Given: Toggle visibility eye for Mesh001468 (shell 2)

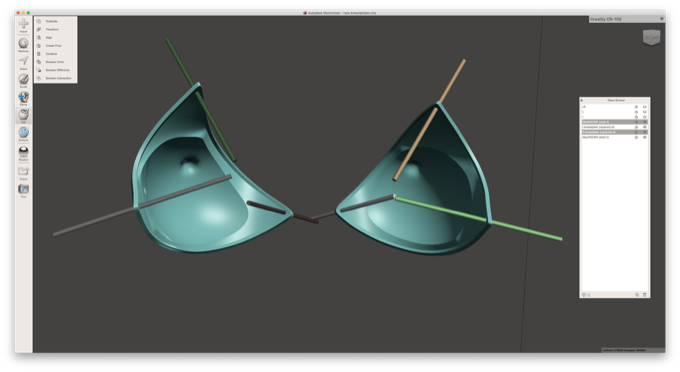Looking at the screenshot, I should coord(645,137).
